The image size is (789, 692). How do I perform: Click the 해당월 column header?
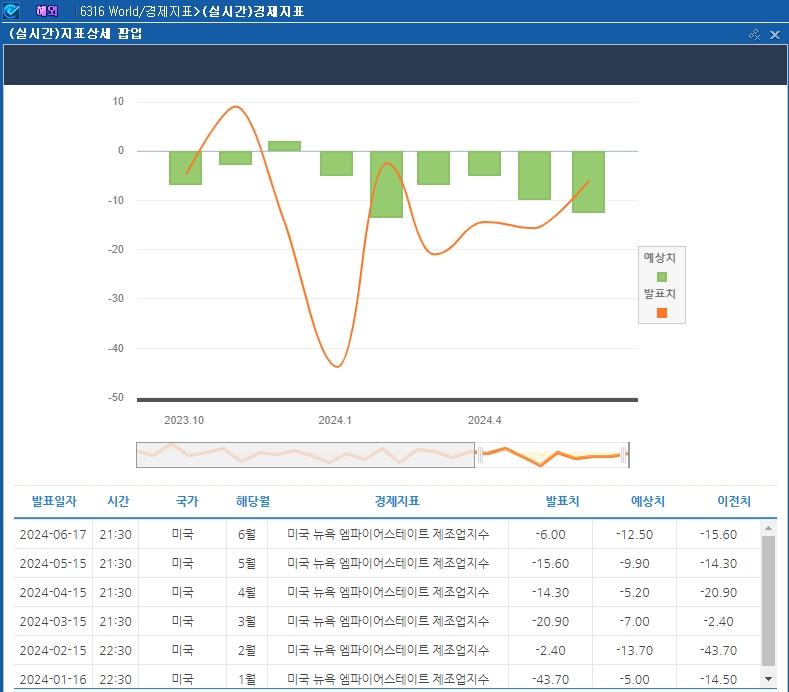[253, 501]
